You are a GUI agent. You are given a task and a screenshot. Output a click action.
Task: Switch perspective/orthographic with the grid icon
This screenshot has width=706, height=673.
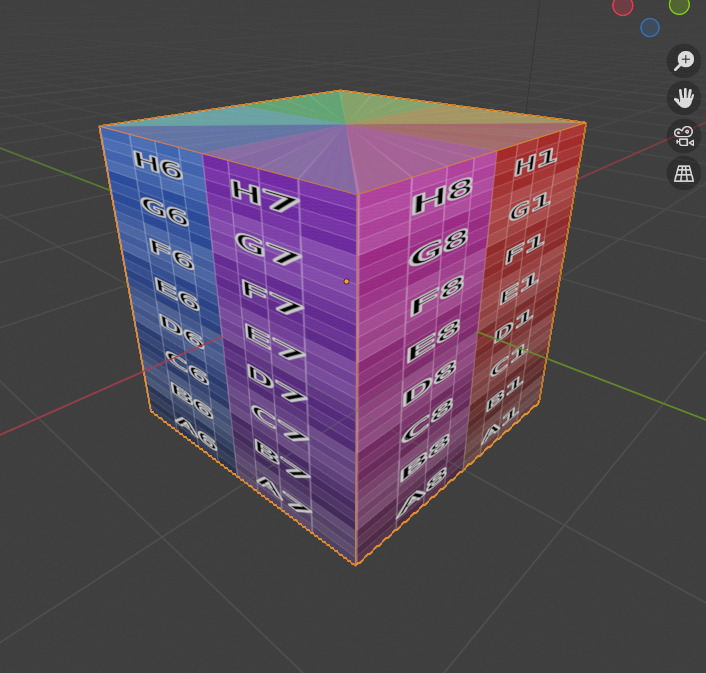pos(683,173)
